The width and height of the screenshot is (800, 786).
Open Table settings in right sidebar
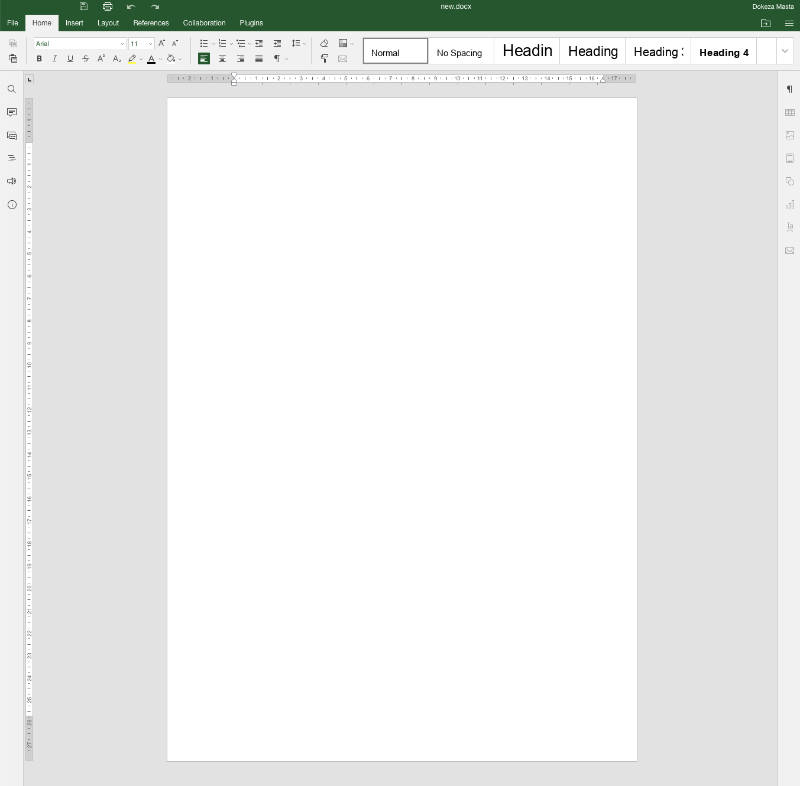789,112
